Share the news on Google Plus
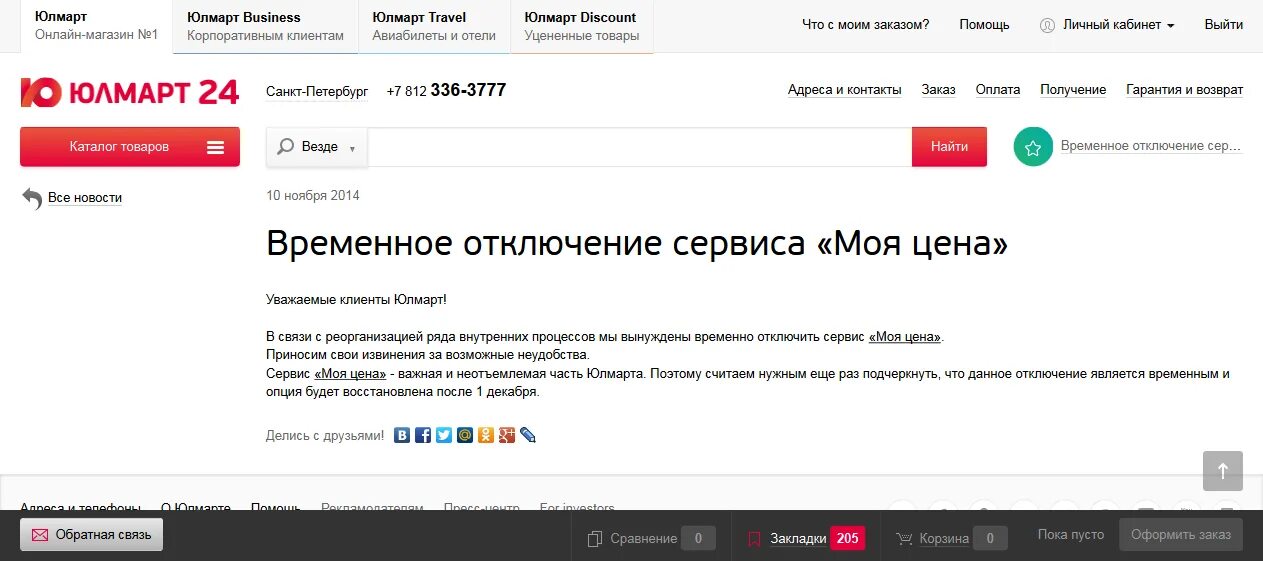Viewport: 1263px width, 561px height. pos(507,435)
